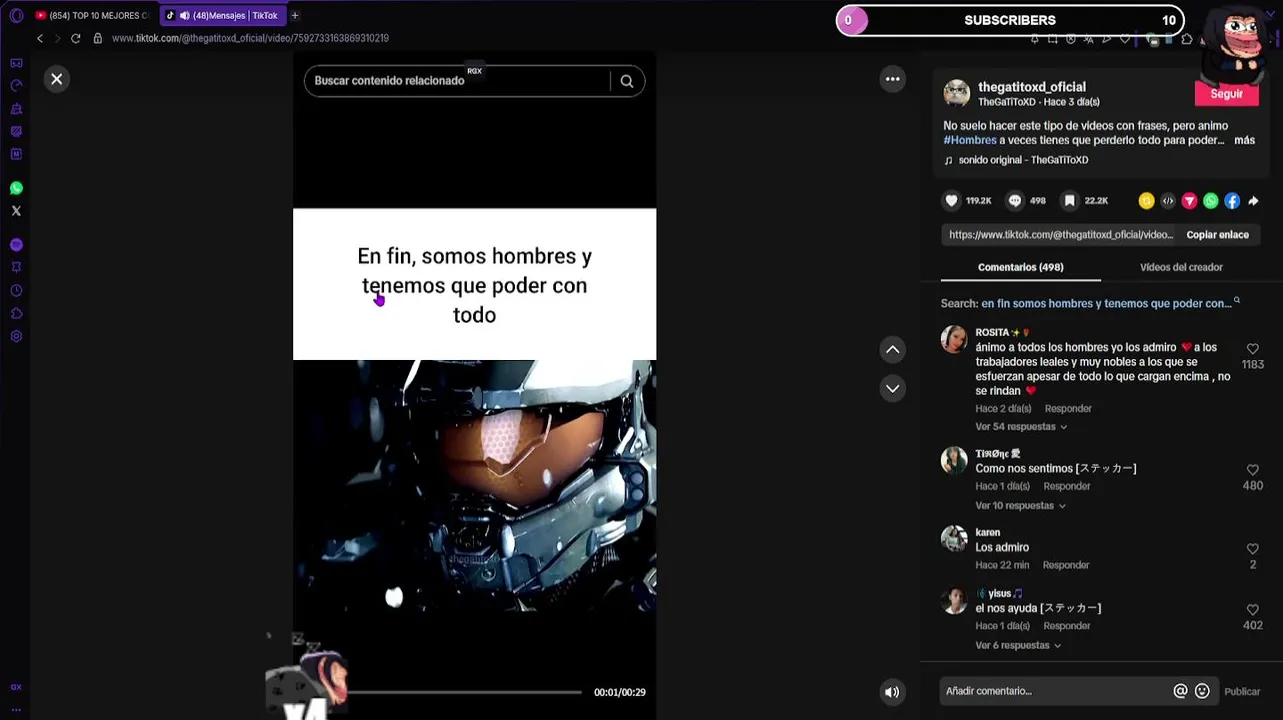Expand the description with 'más'
Image resolution: width=1283 pixels, height=720 pixels.
tap(1244, 140)
